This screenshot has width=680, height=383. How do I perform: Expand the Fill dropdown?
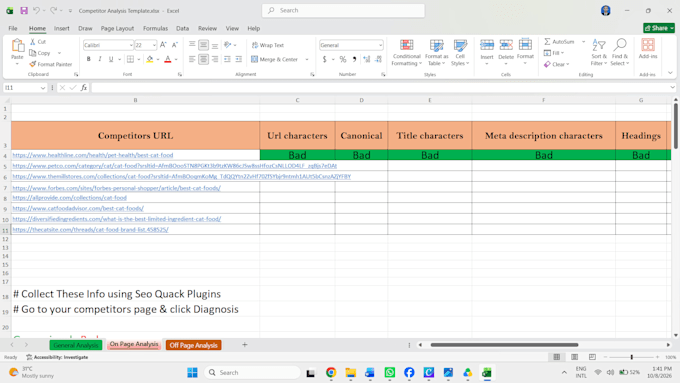click(x=562, y=53)
